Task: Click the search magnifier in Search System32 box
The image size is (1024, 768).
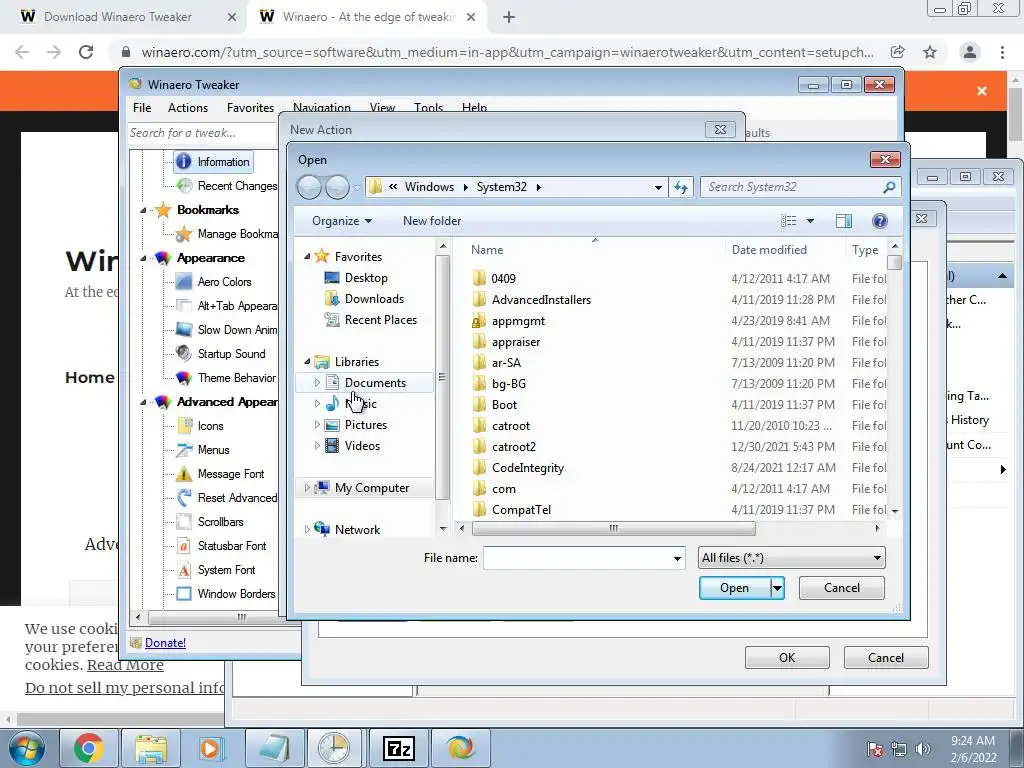Action: (889, 187)
